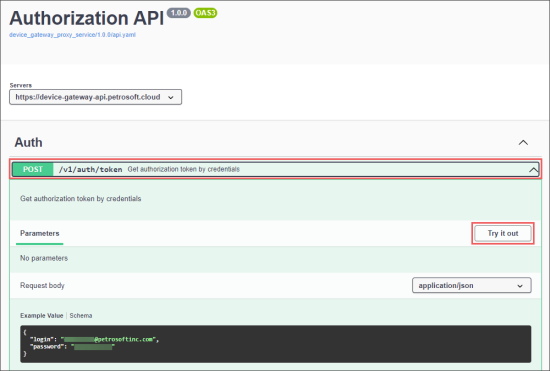Click the dropdown arrow in Servers box
Image resolution: width=550 pixels, height=371 pixels.
170,97
